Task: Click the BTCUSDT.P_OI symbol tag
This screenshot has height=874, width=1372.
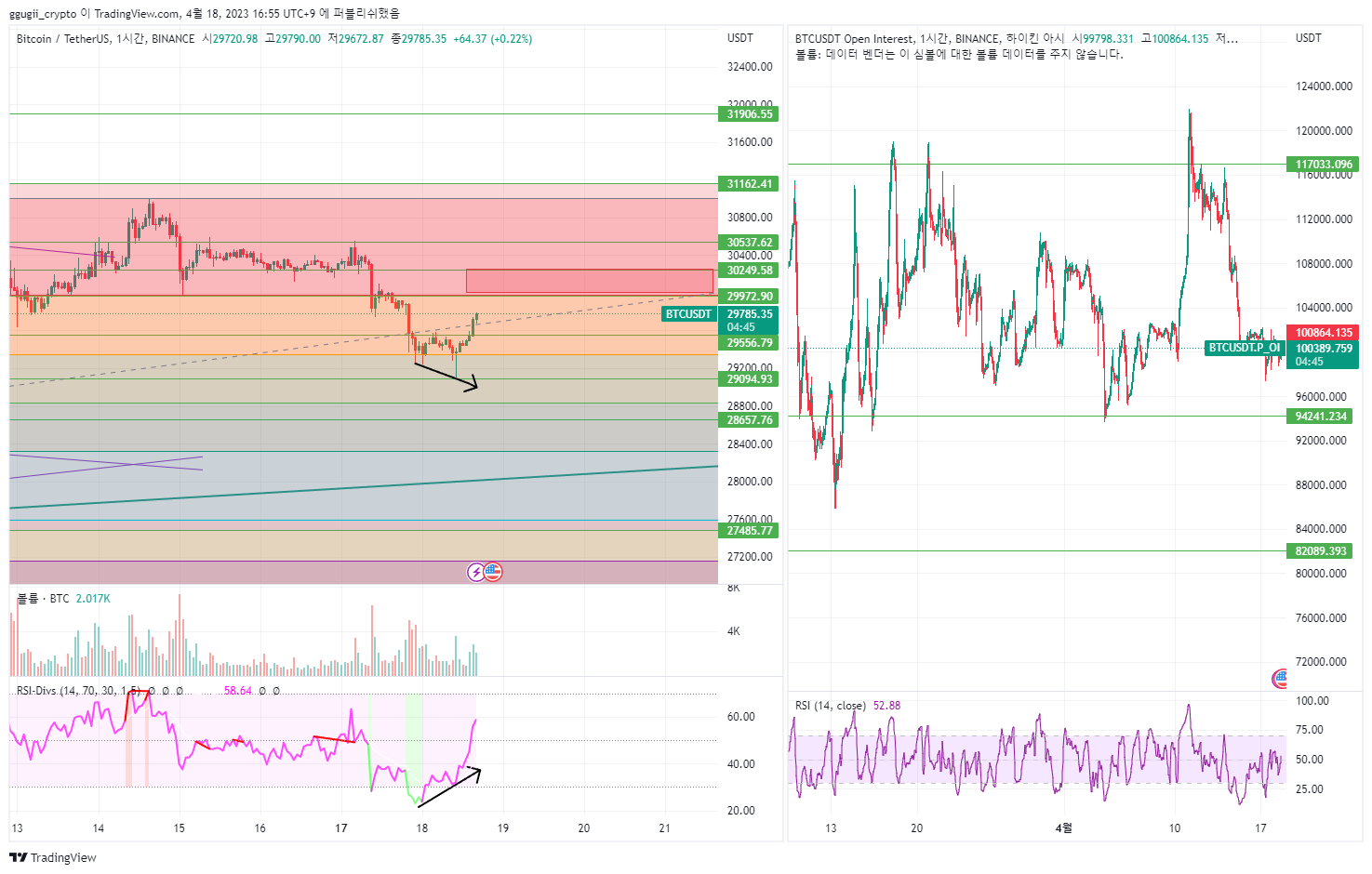Action: click(1245, 348)
